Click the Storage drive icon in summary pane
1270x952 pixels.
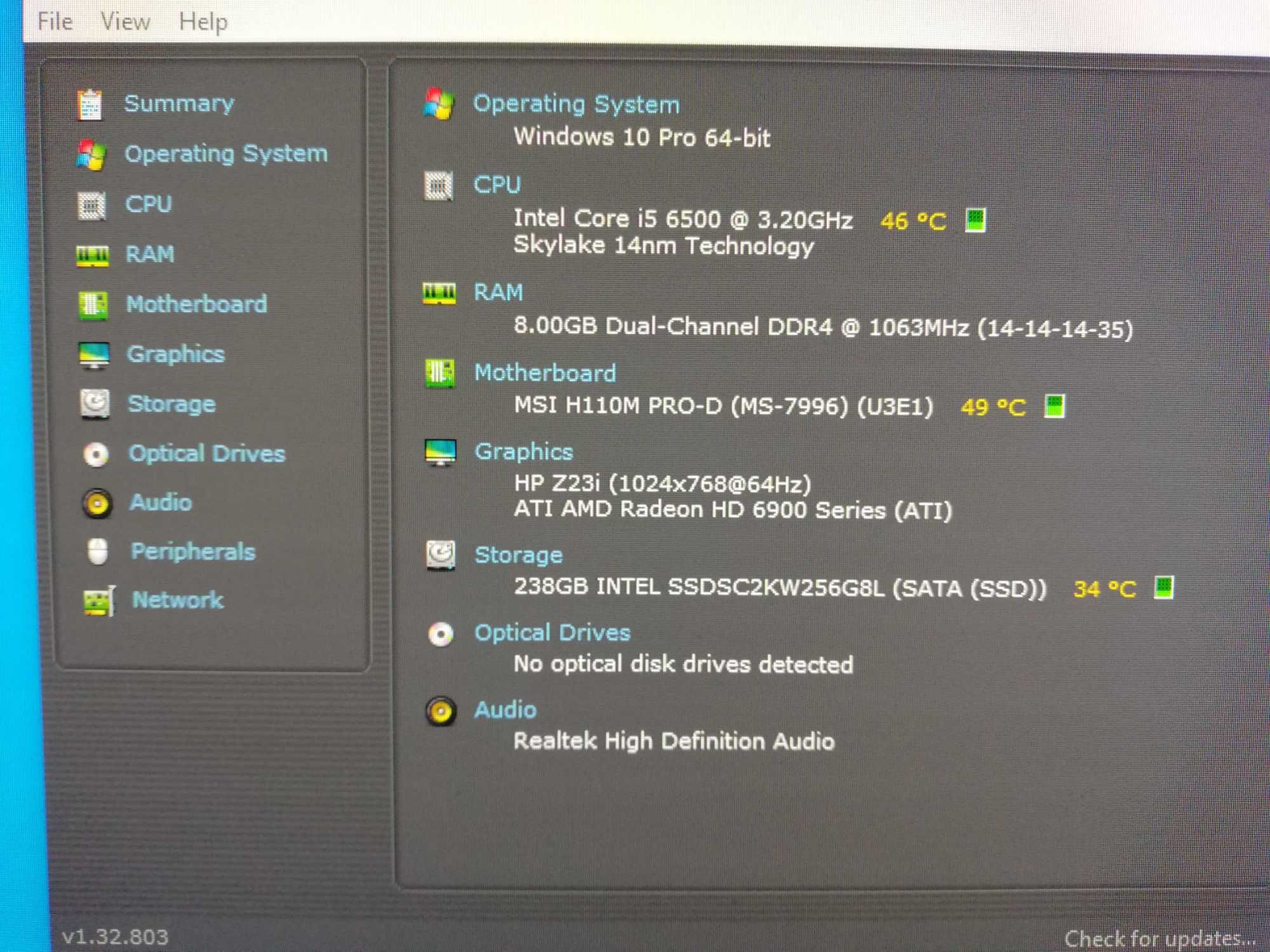(x=440, y=555)
